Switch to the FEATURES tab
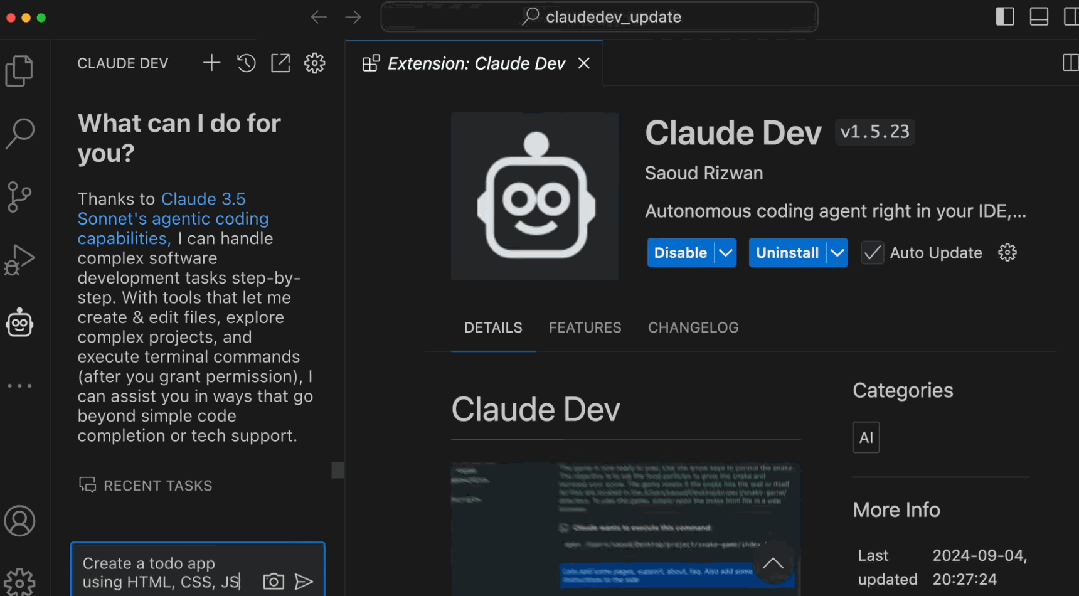 point(585,328)
